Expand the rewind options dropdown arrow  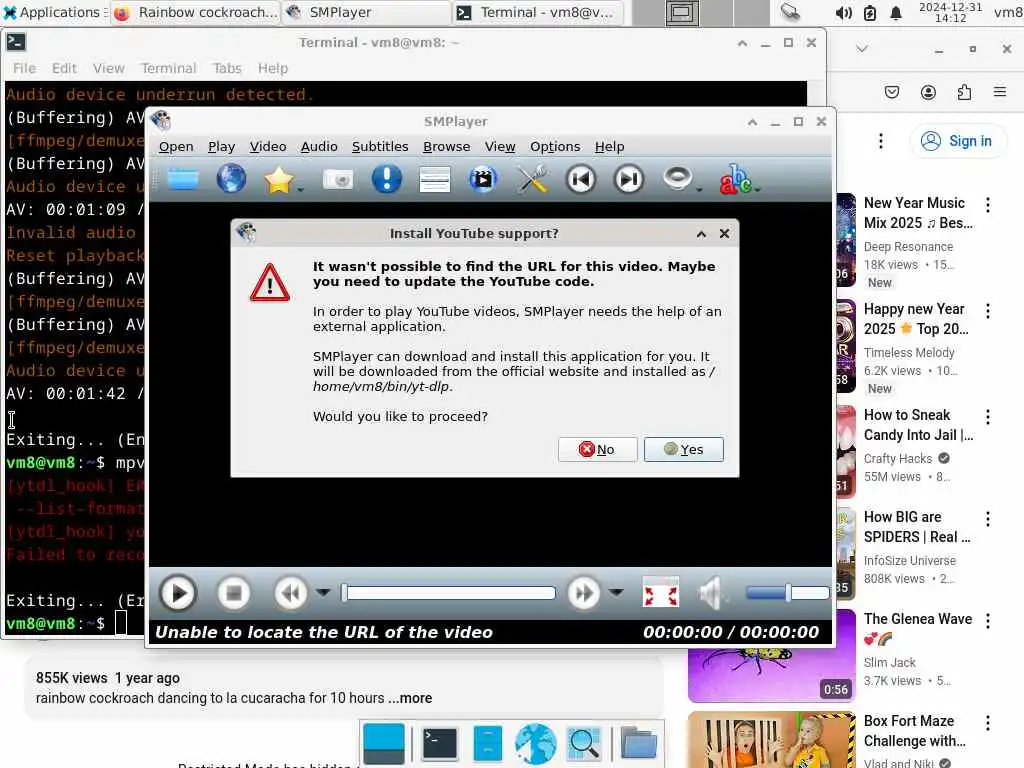coord(323,592)
